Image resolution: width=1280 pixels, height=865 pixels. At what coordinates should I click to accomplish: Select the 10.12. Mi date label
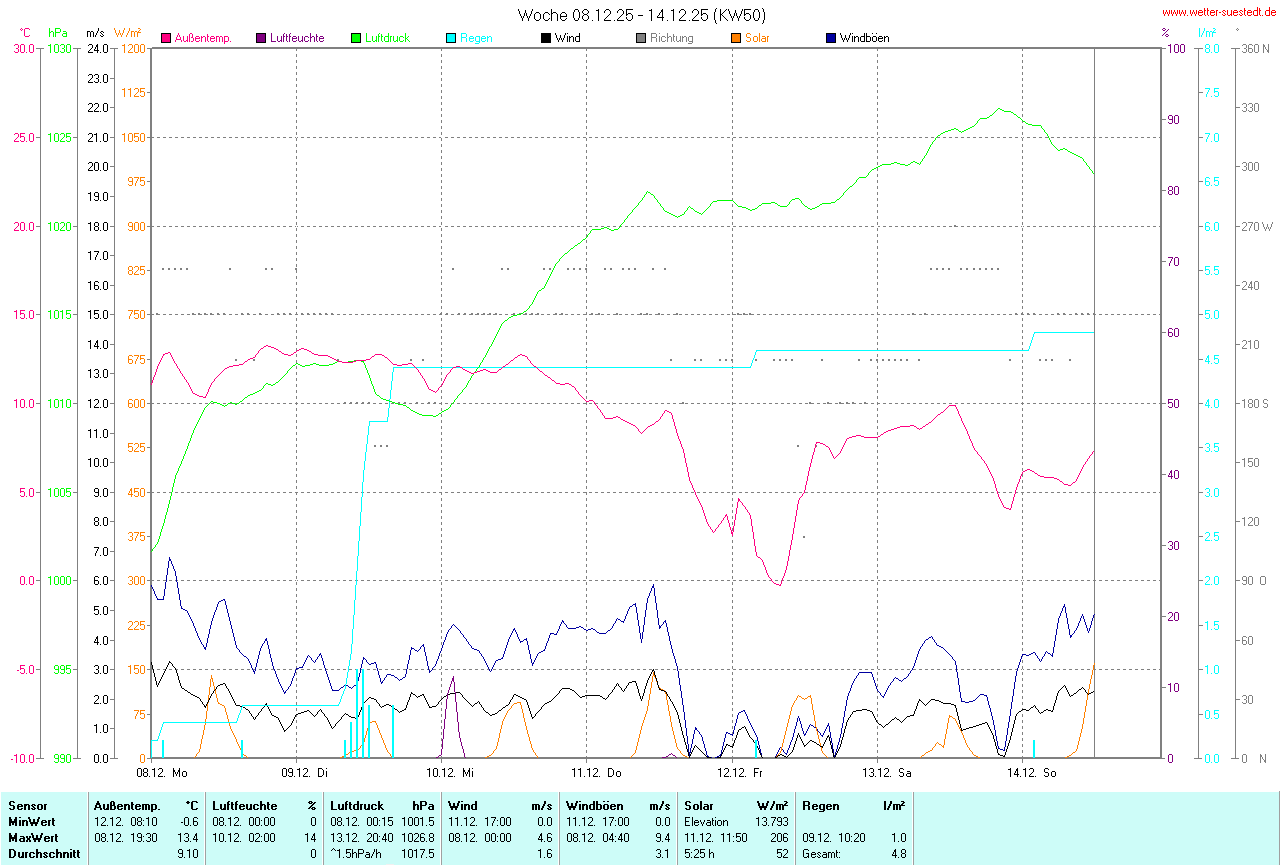coord(450,773)
